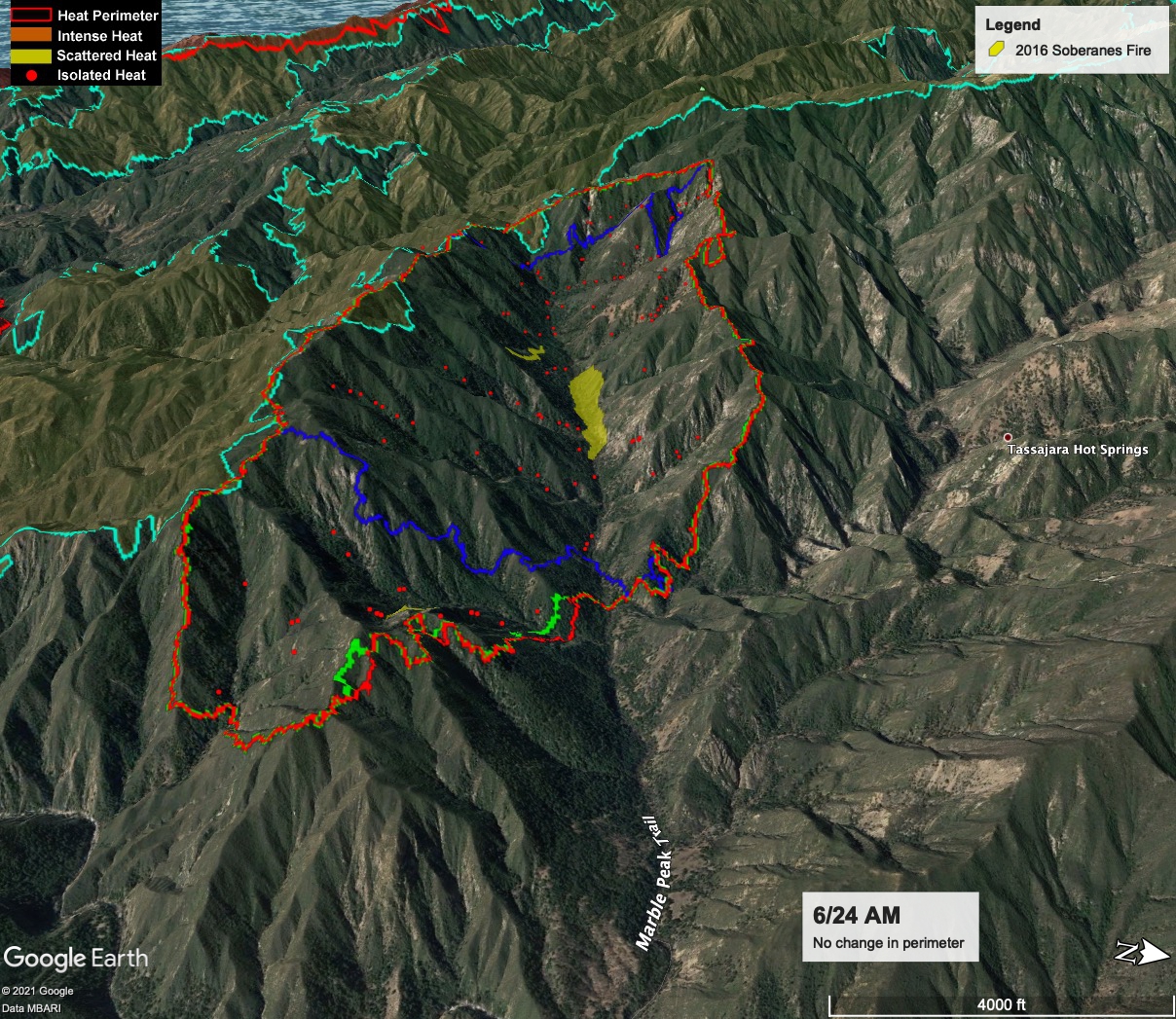Click the No change in perimeter text
This screenshot has height=1019, width=1176.
pyautogui.click(x=891, y=943)
